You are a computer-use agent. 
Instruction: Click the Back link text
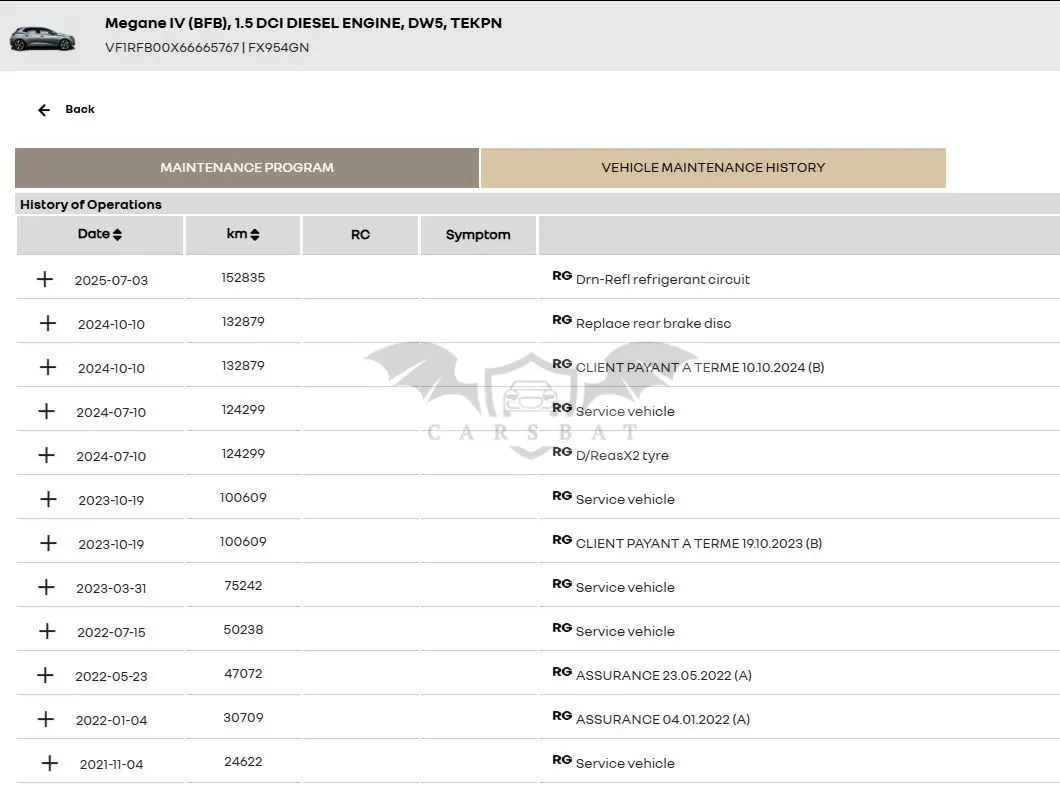coord(80,109)
